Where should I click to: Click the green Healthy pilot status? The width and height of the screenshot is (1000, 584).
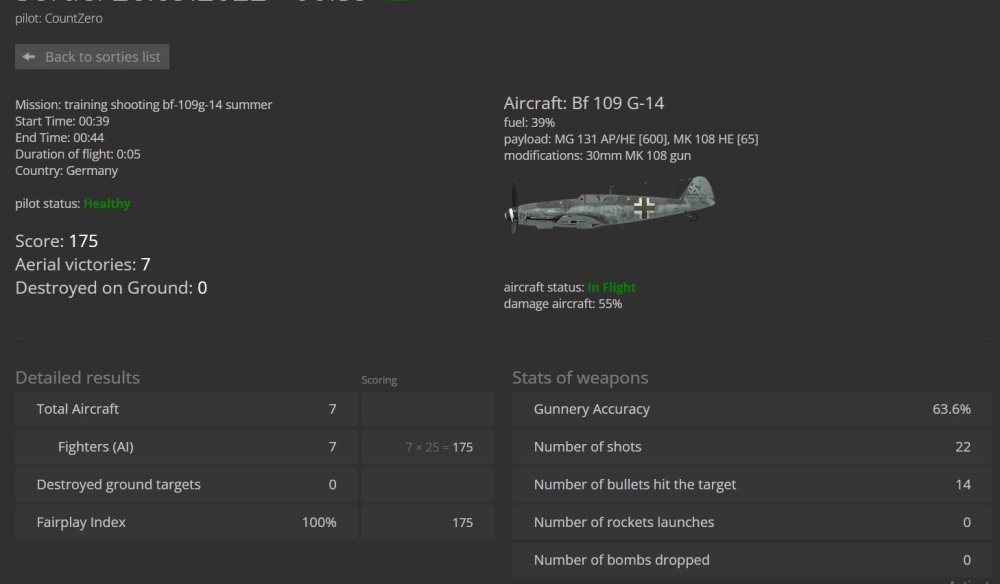click(107, 203)
